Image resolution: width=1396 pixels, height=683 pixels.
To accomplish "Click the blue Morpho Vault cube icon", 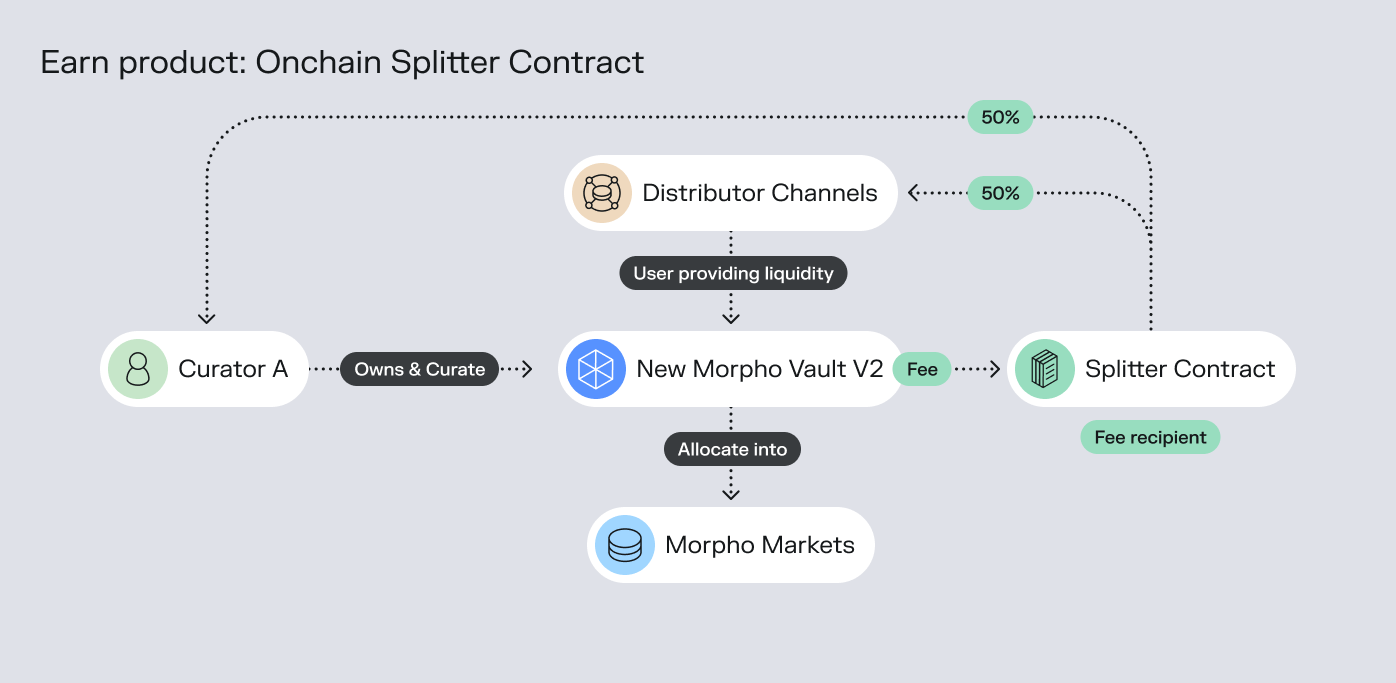I will click(x=596, y=369).
